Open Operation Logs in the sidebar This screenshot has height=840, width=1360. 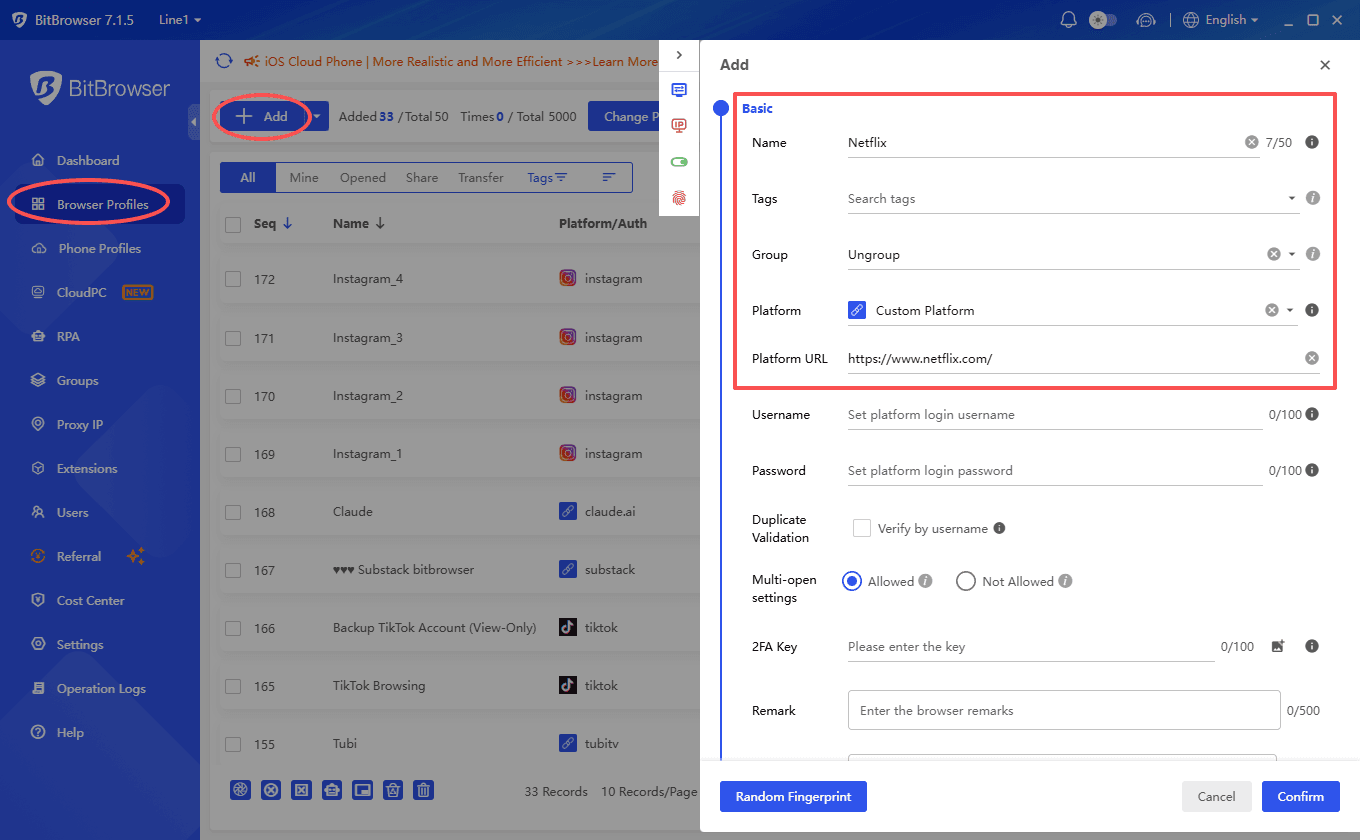click(x=101, y=688)
